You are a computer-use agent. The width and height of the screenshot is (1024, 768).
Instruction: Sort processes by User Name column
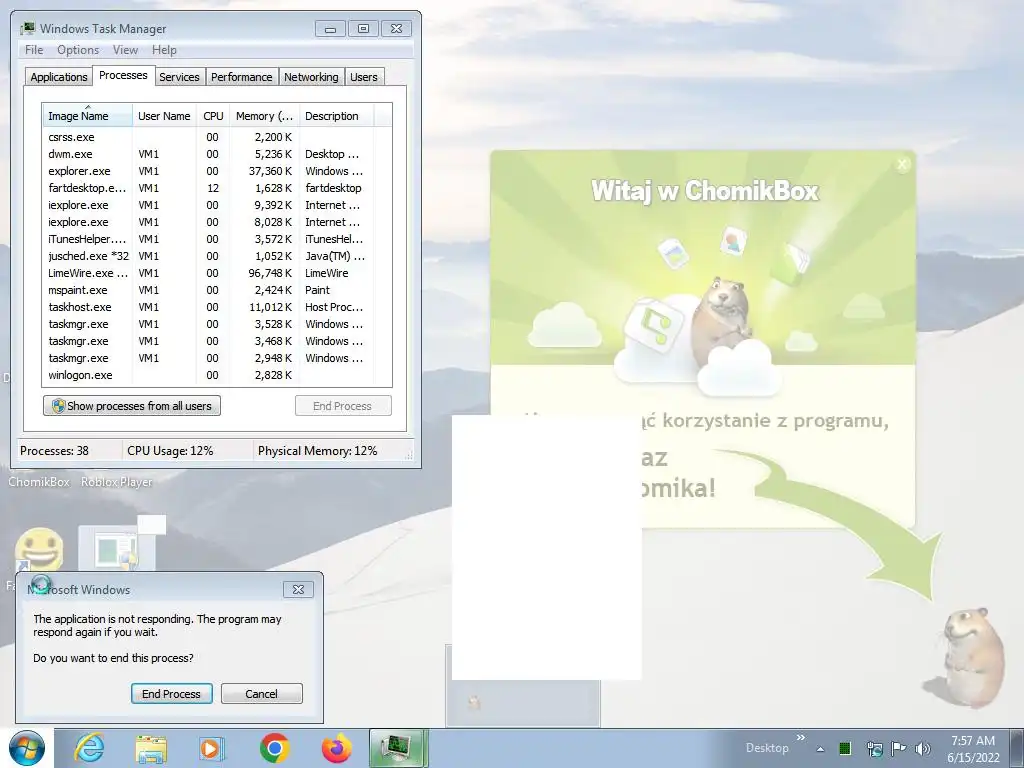165,116
